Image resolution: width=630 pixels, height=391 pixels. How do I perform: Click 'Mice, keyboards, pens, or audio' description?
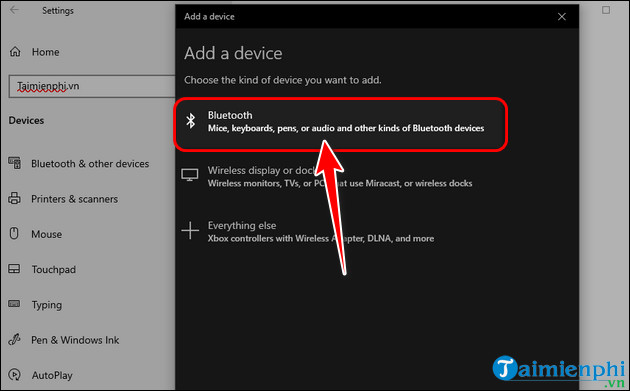(x=346, y=128)
